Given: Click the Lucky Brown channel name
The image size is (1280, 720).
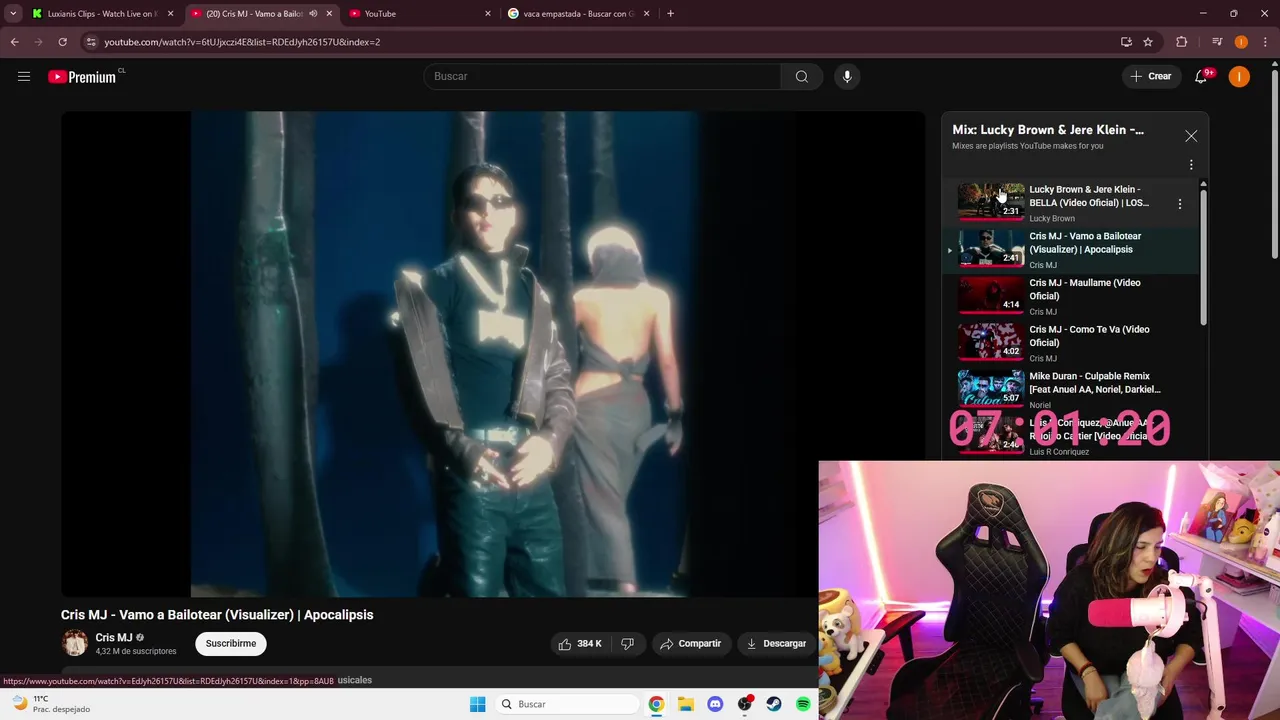Looking at the screenshot, I should tap(1052, 218).
